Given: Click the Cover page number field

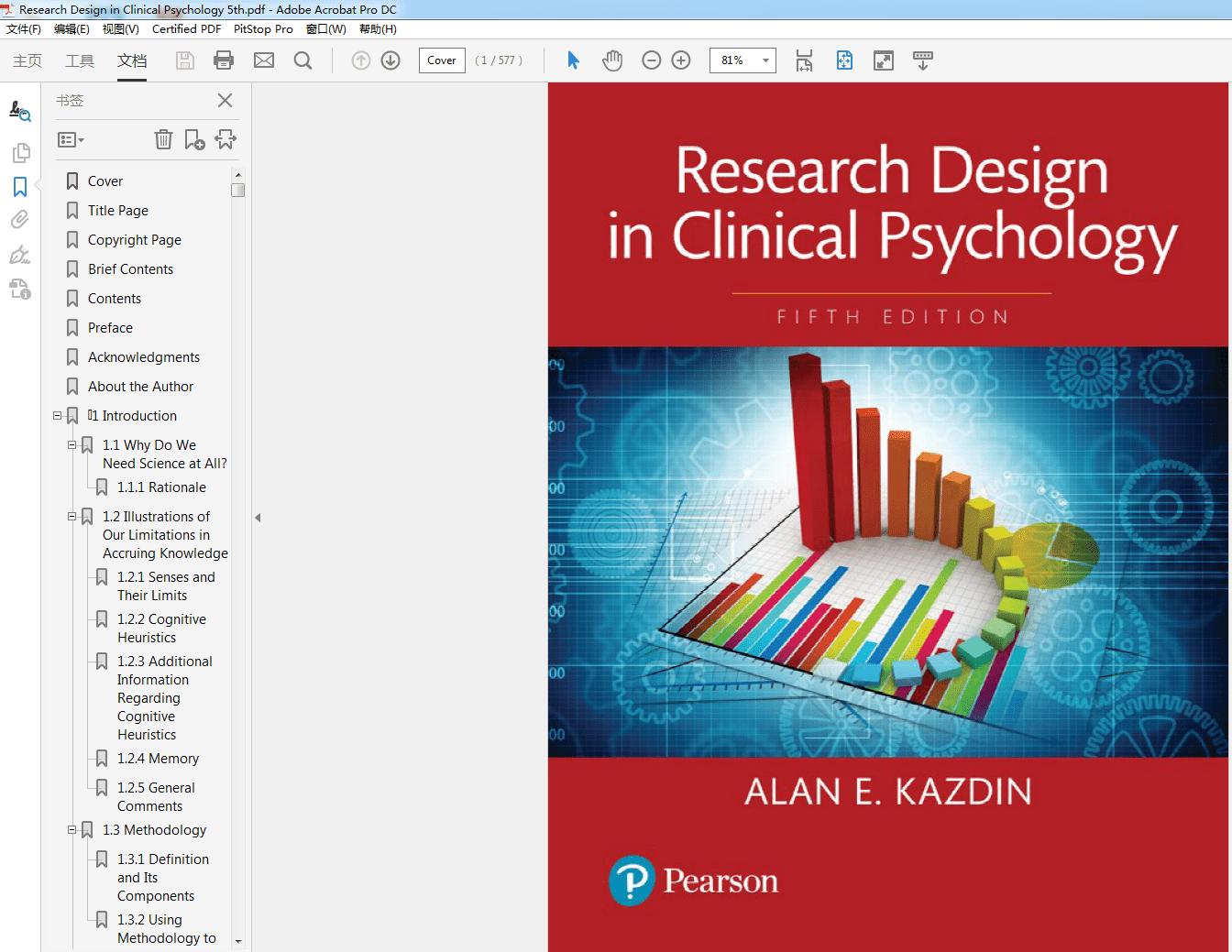Looking at the screenshot, I should point(441,60).
